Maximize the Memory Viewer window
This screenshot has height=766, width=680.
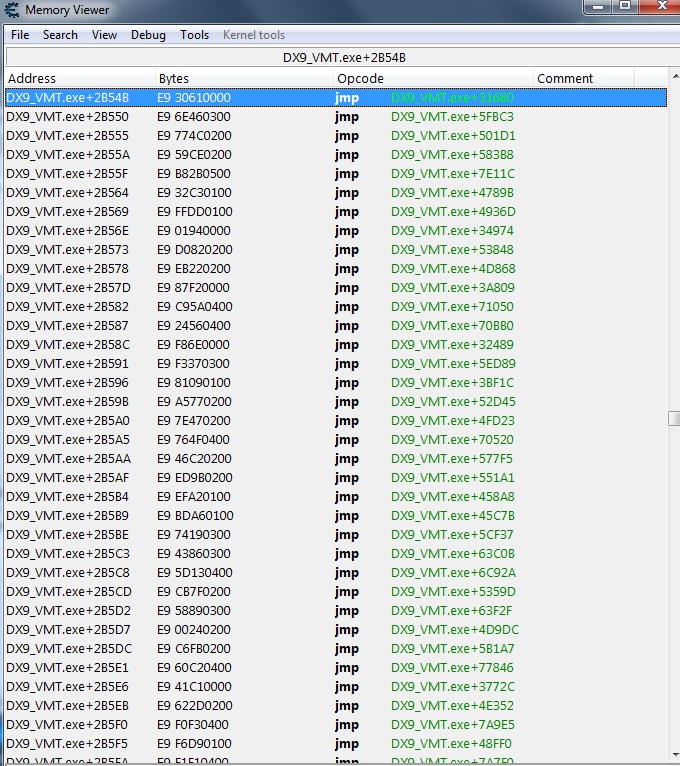(626, 6)
